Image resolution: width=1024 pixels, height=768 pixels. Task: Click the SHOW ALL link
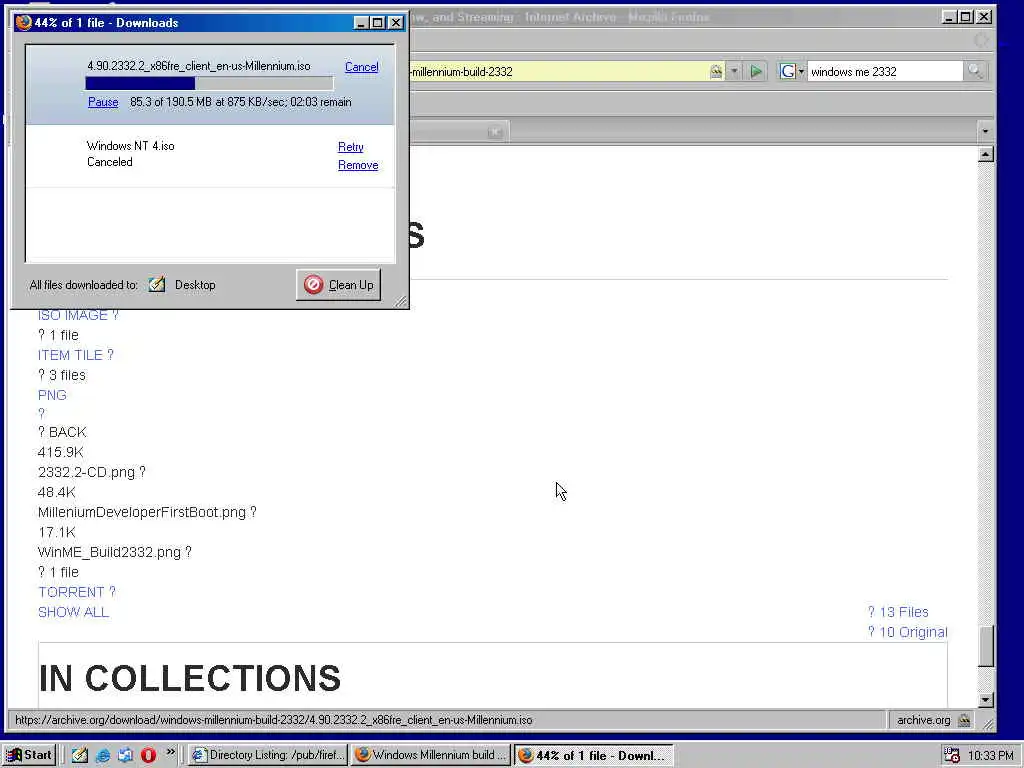(73, 612)
